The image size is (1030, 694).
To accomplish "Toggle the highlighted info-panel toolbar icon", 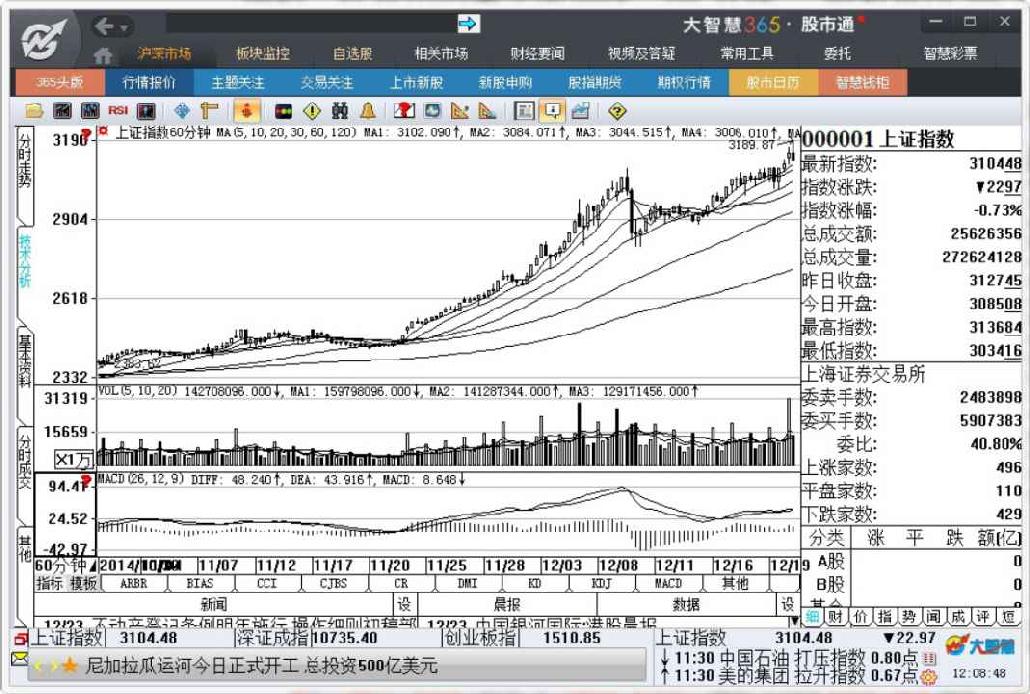I will tap(552, 111).
